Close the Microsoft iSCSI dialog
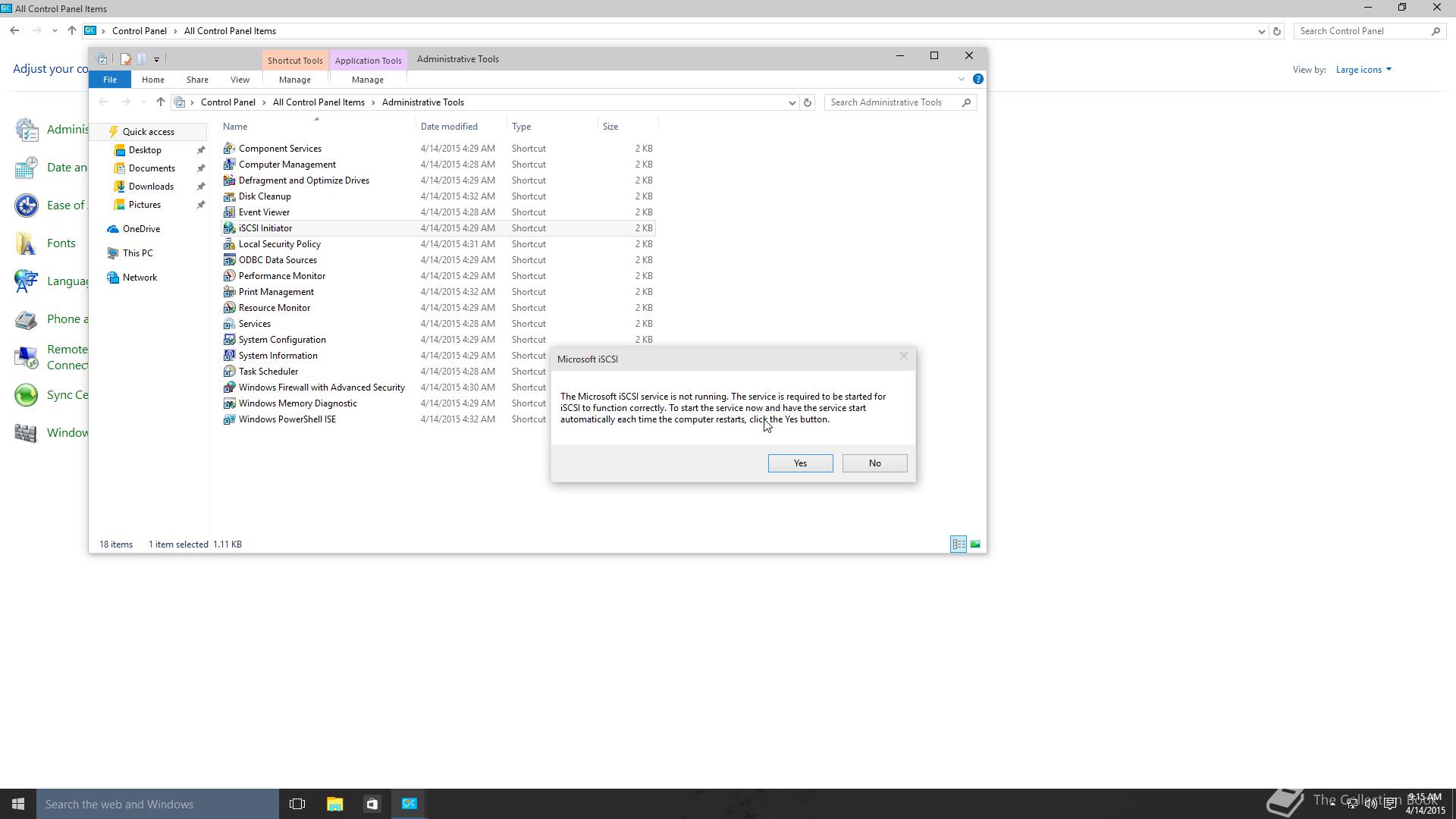Viewport: 1456px width, 819px height. coord(903,356)
